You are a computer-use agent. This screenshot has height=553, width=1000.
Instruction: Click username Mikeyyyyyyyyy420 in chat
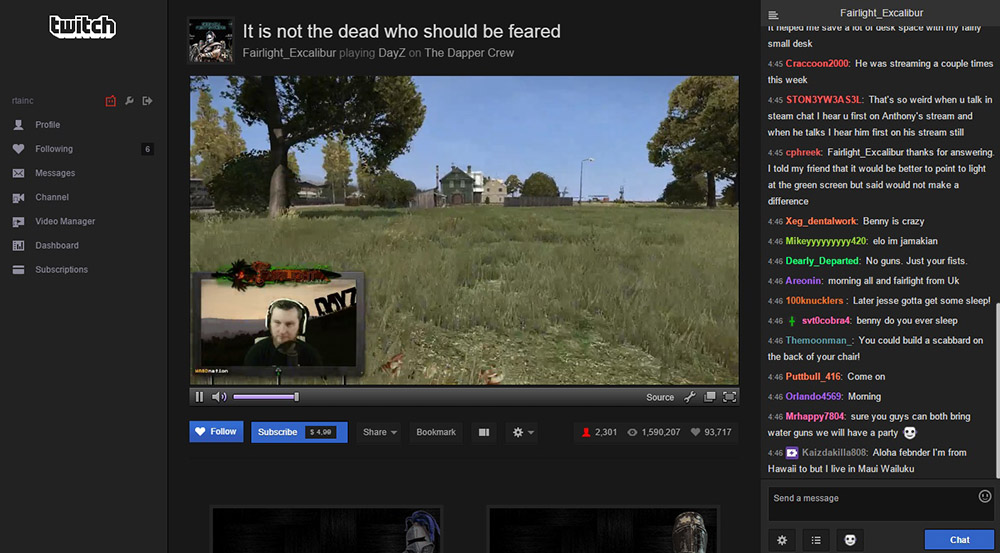(826, 241)
